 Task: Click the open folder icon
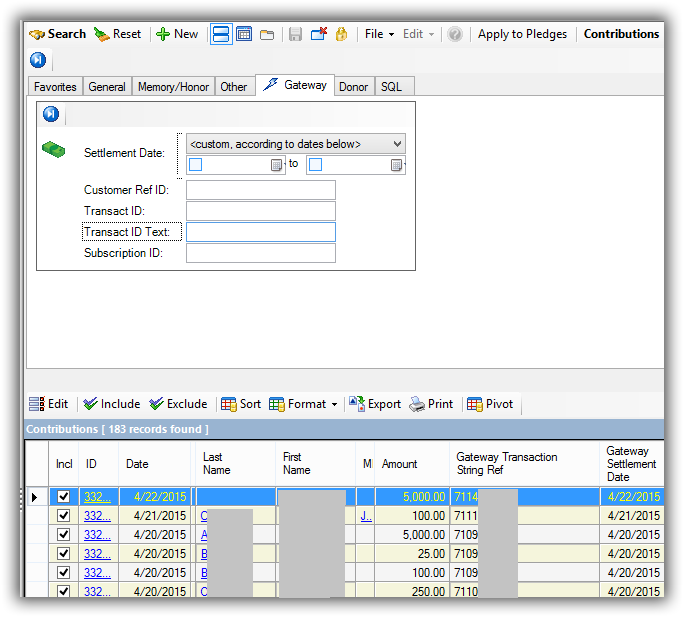coord(267,34)
